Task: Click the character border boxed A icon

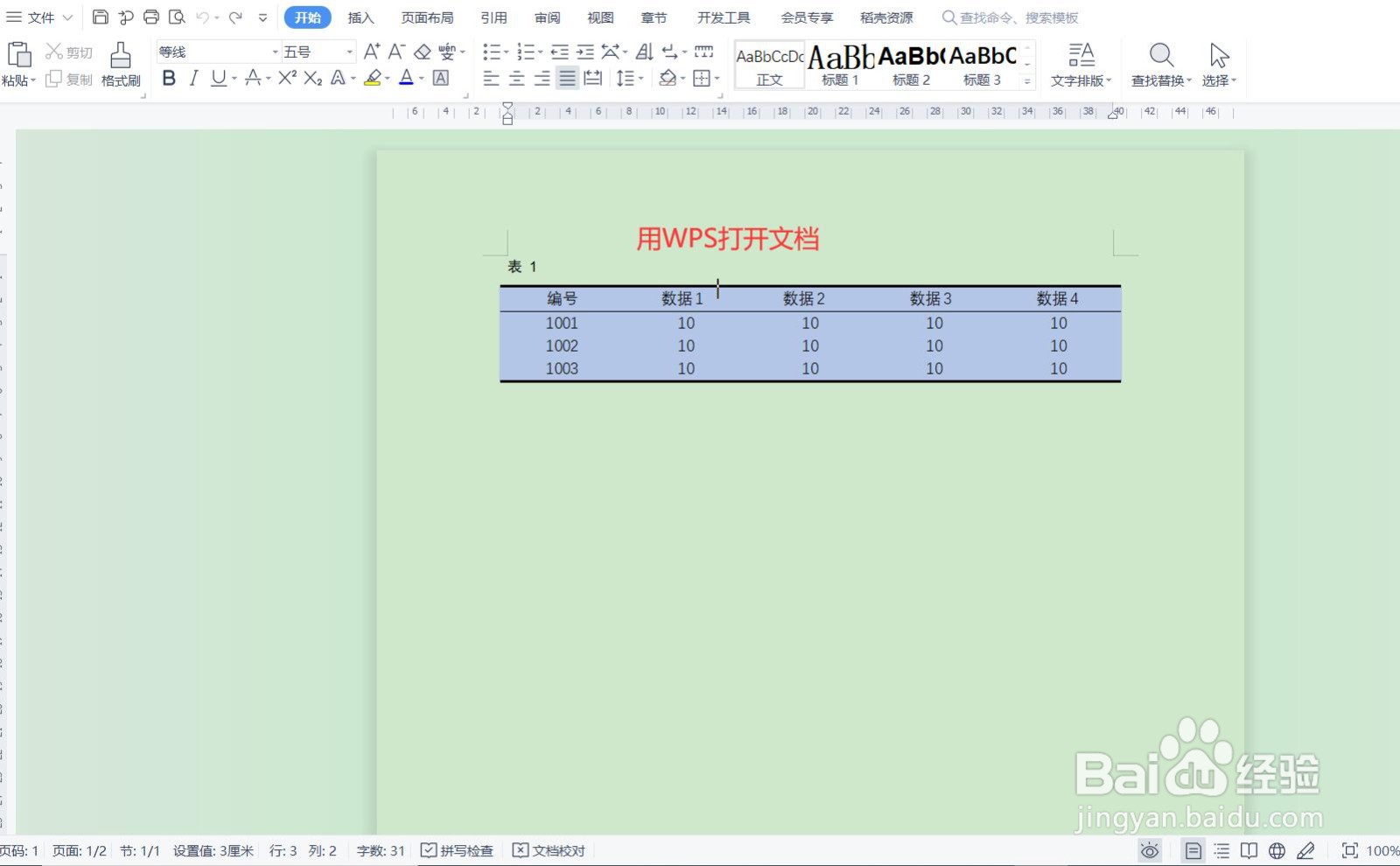Action: click(441, 78)
